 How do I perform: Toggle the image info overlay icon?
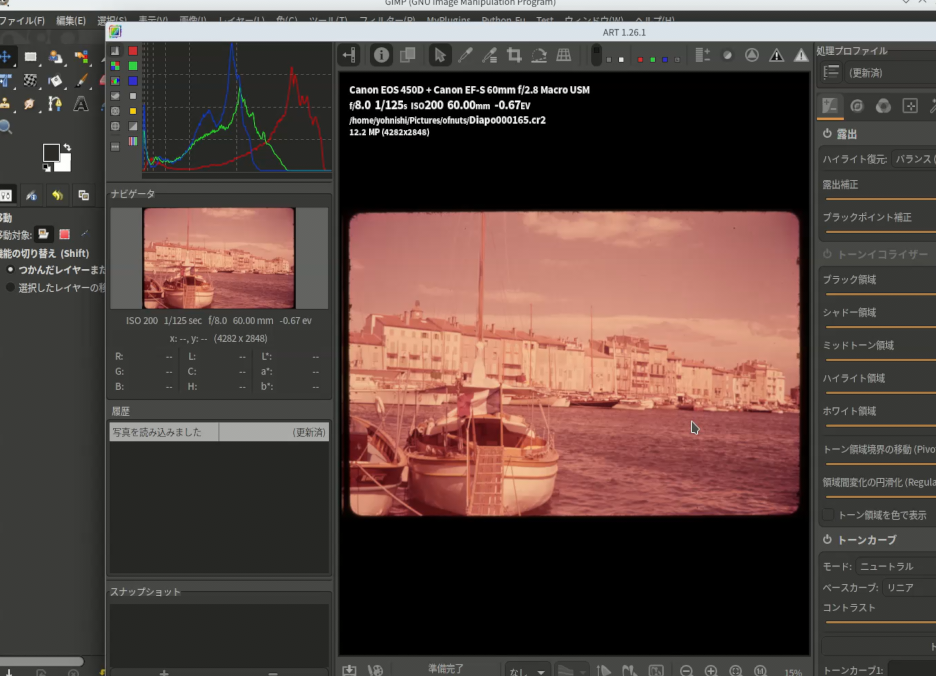(x=381, y=55)
